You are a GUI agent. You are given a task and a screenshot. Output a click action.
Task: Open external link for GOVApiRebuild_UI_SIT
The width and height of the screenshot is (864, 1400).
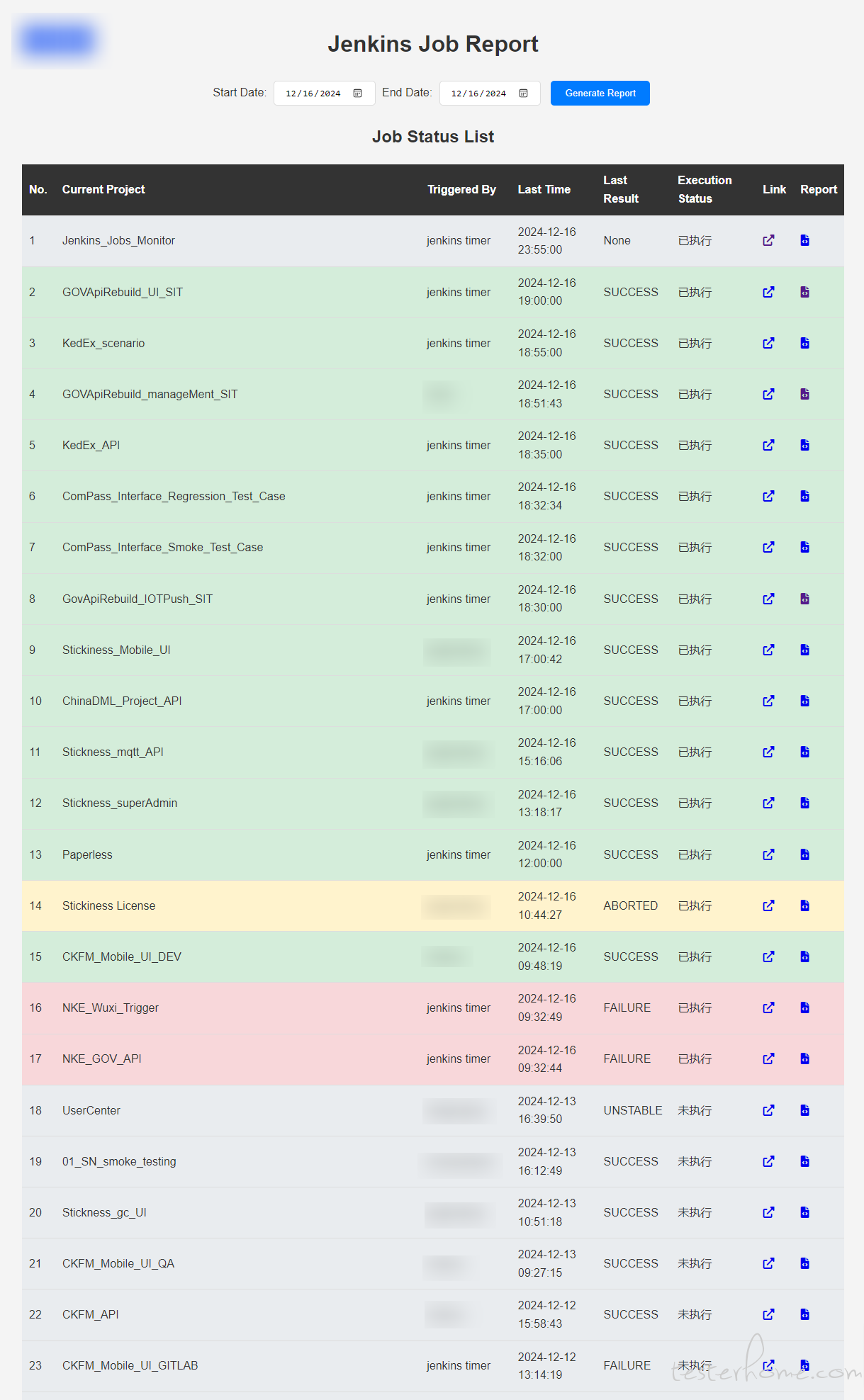click(768, 292)
